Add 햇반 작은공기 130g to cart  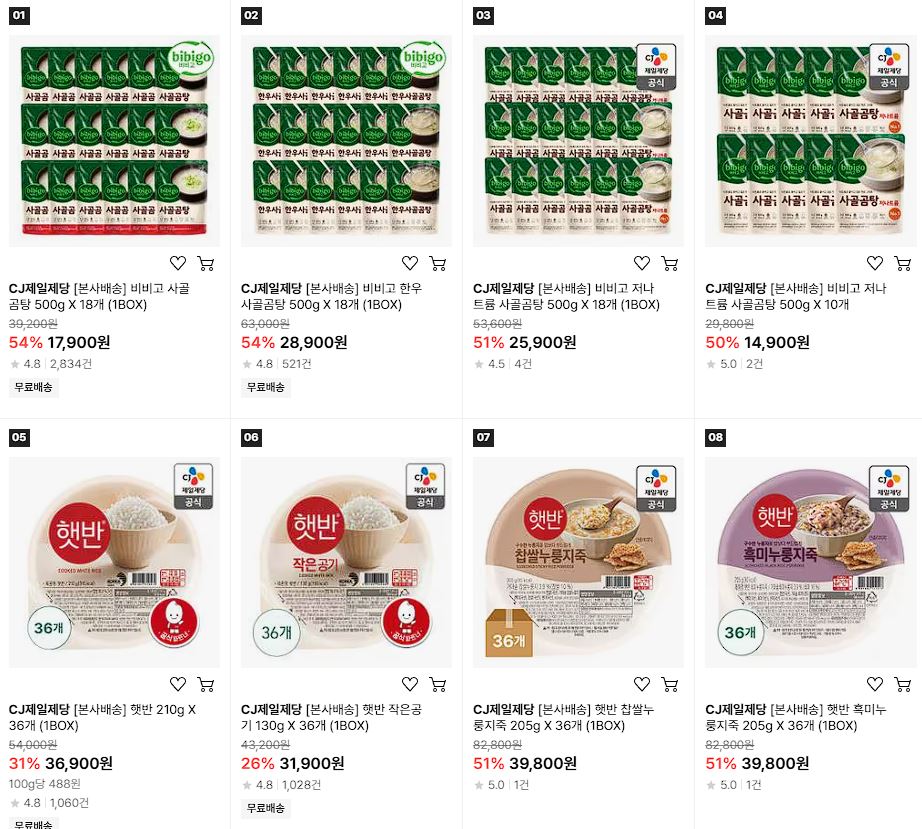[x=437, y=684]
